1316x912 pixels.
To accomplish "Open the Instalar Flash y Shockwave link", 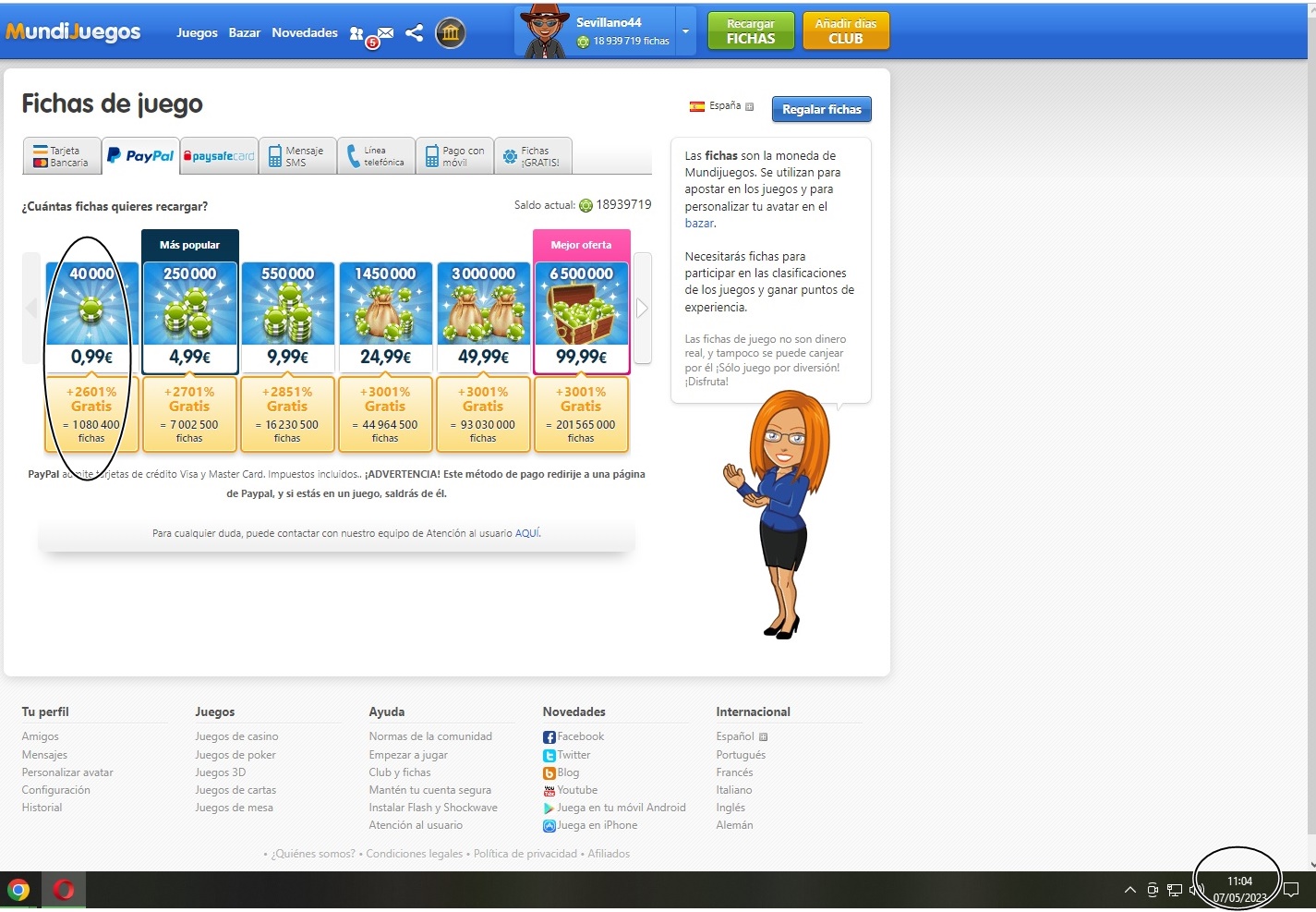I will pyautogui.click(x=433, y=808).
